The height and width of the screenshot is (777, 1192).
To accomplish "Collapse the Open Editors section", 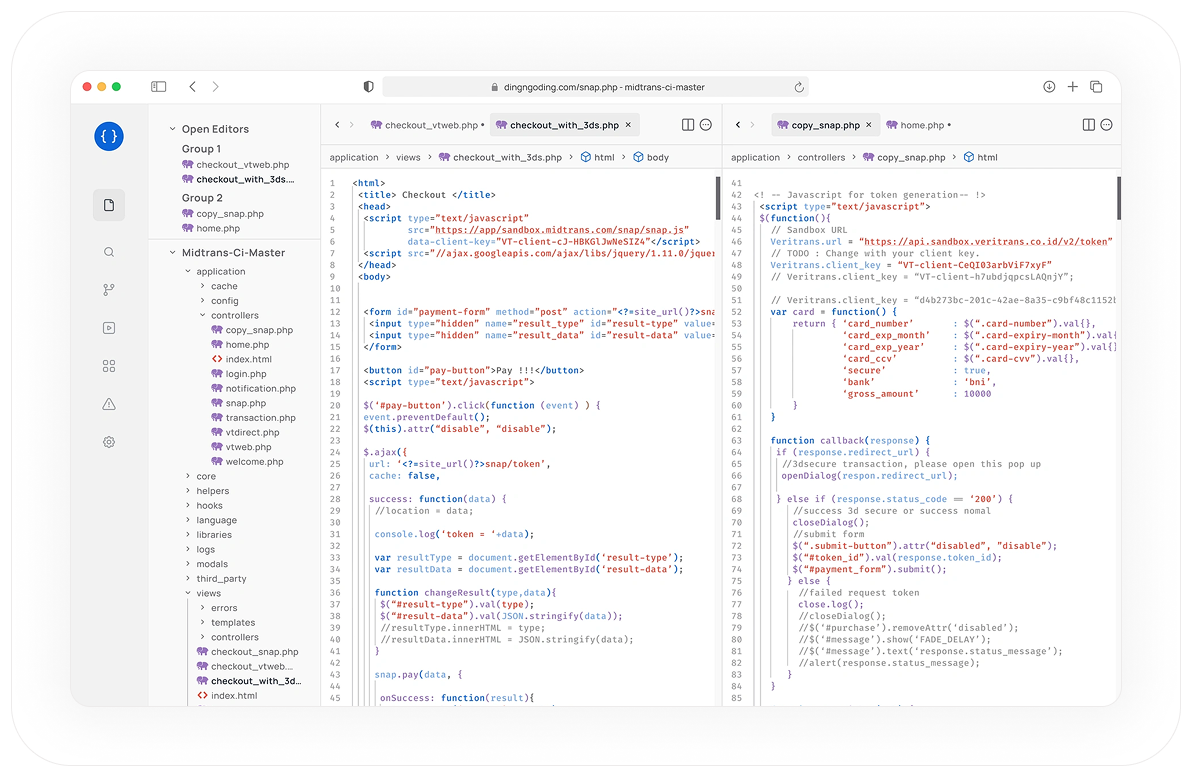I will tap(173, 129).
